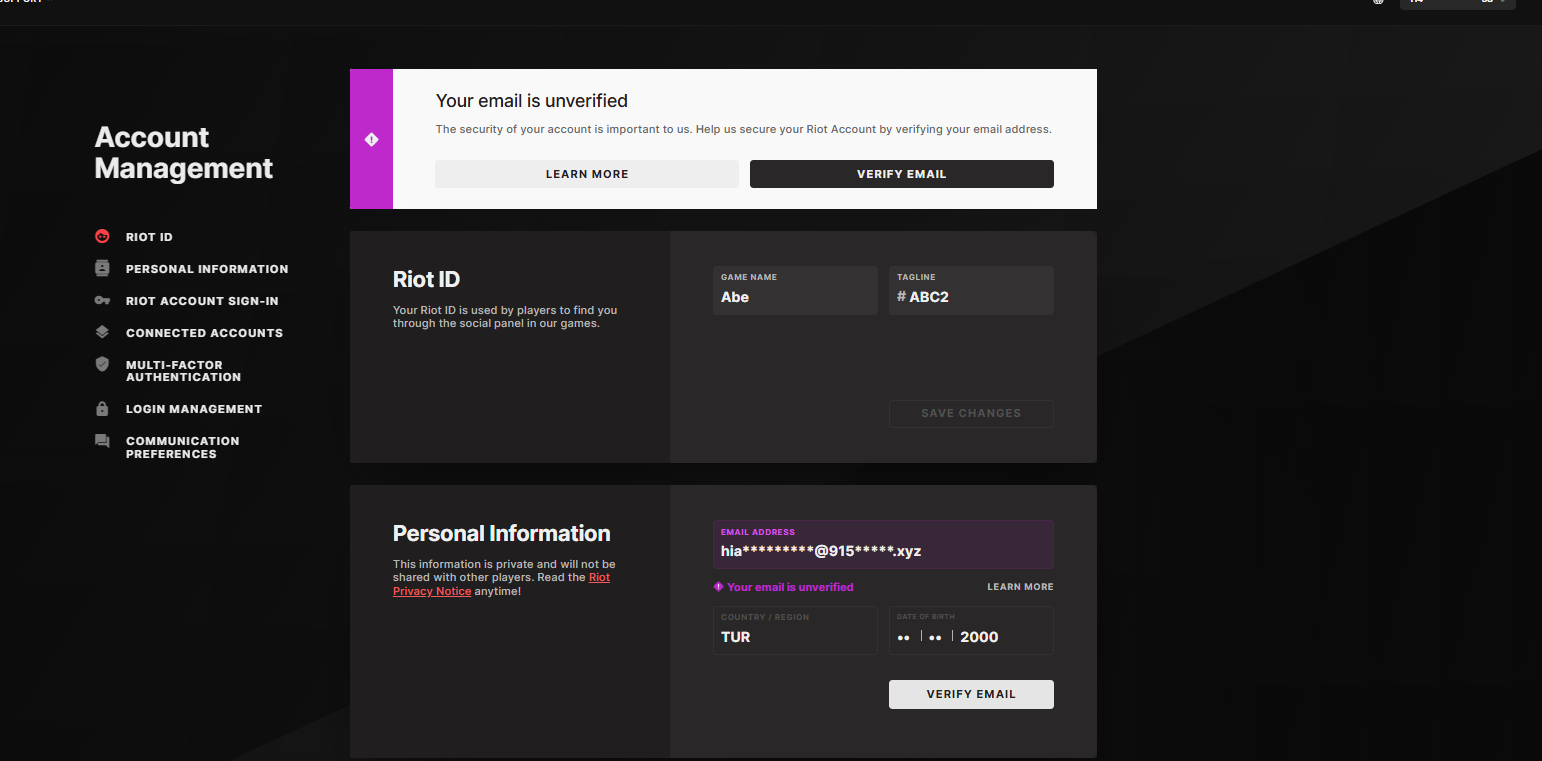Click the Game Name field containing Abe
This screenshot has width=1542, height=761.
tap(795, 290)
